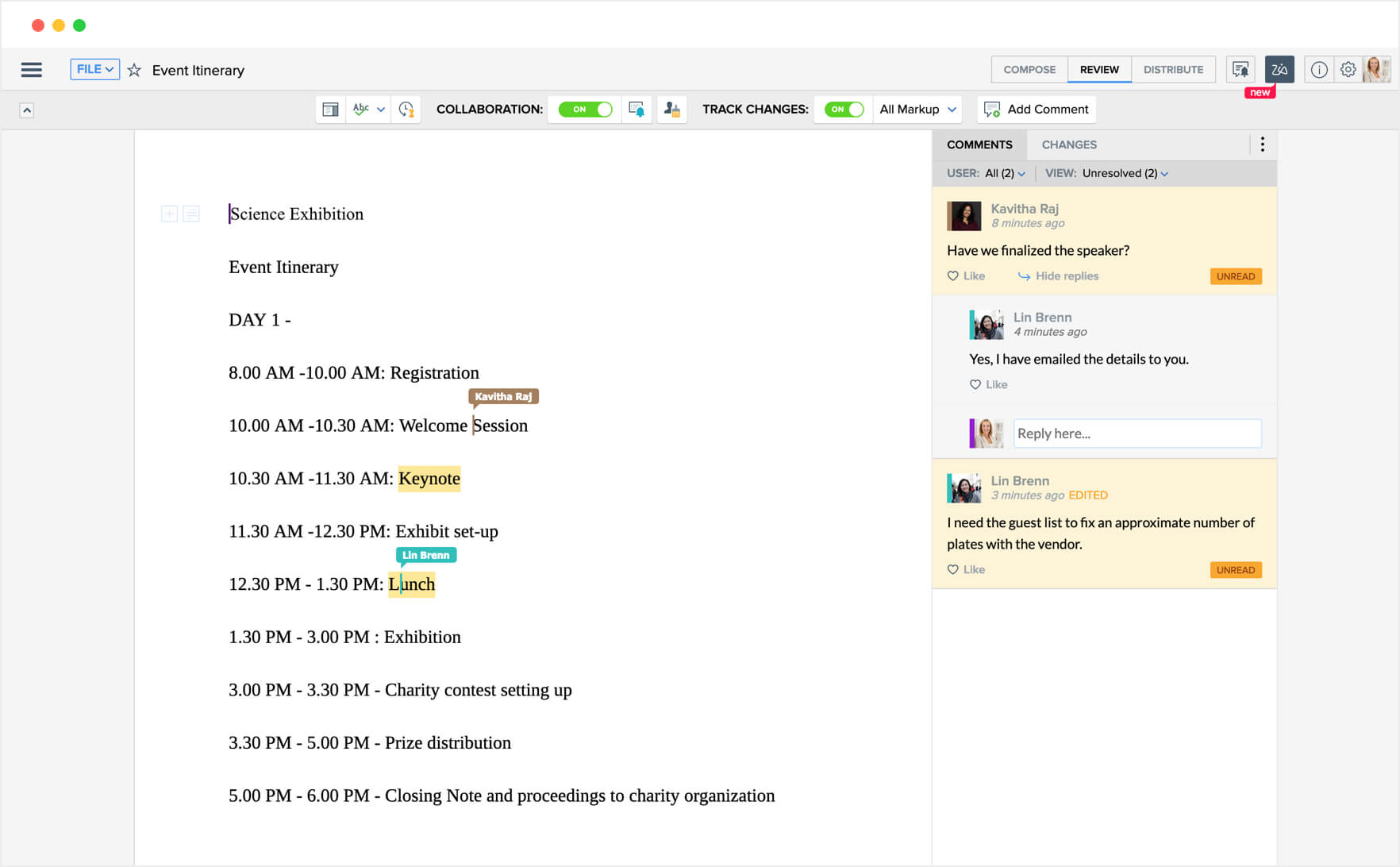Click the three-dot comments options menu
1400x867 pixels.
click(x=1262, y=144)
